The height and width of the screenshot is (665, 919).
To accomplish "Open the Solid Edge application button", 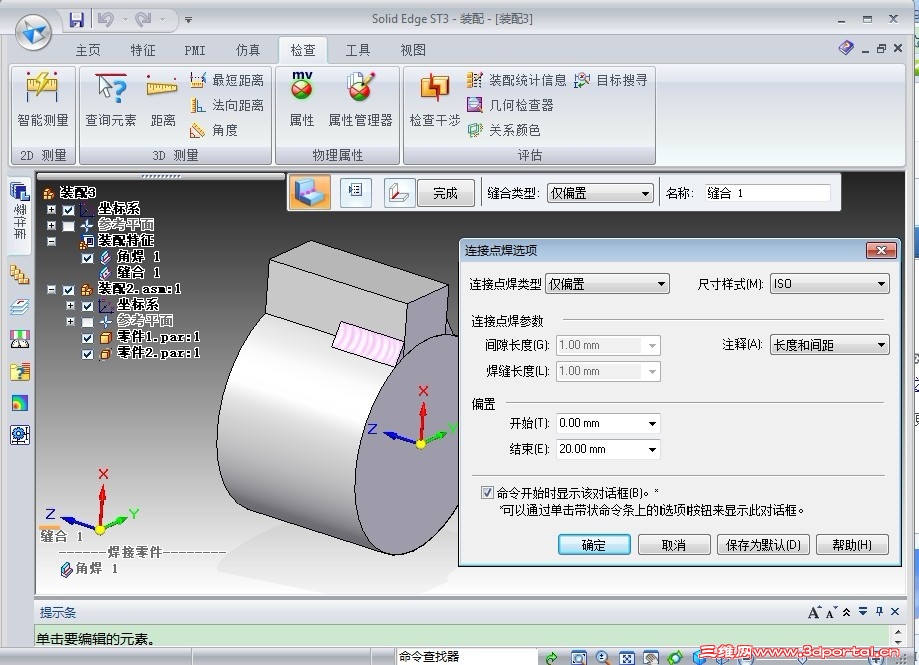I will pos(33,32).
